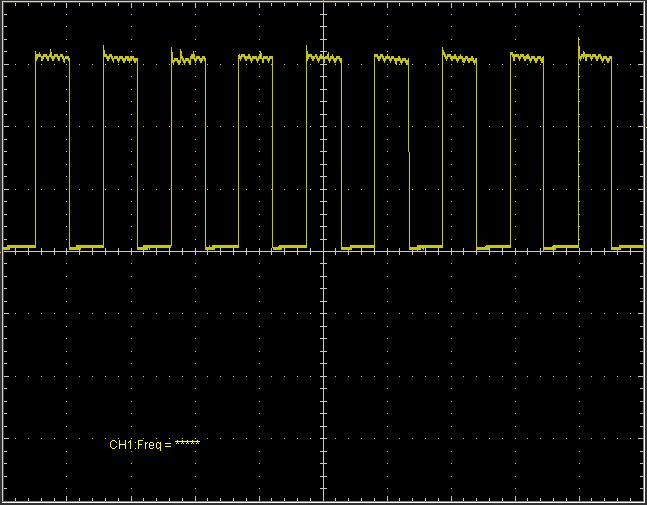The width and height of the screenshot is (647, 505).
Task: Click the vertical center axis near the bottom
Action: click(x=323, y=480)
